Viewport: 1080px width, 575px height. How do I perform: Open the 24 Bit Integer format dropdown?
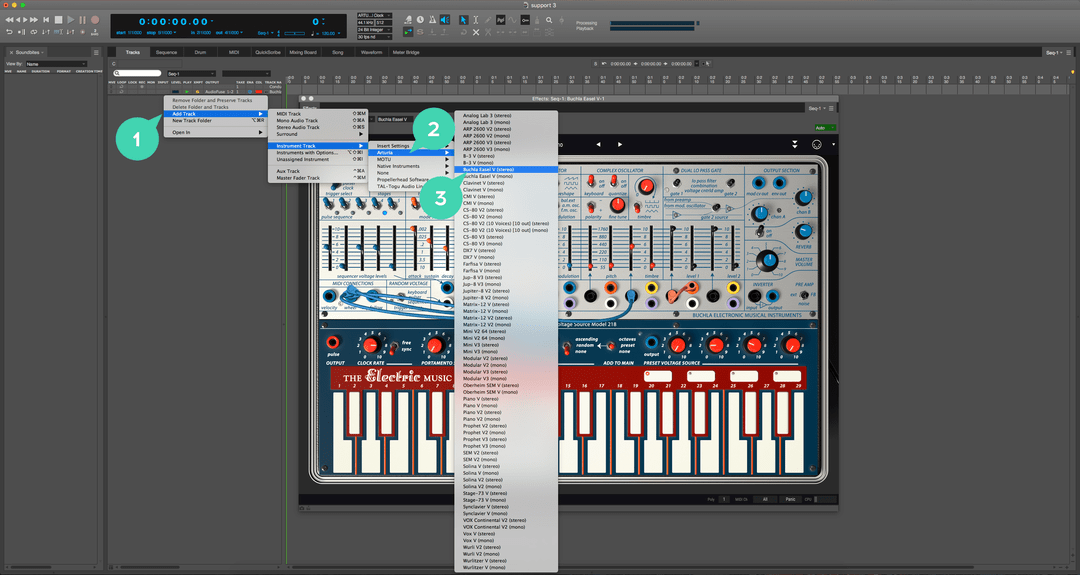coord(374,30)
